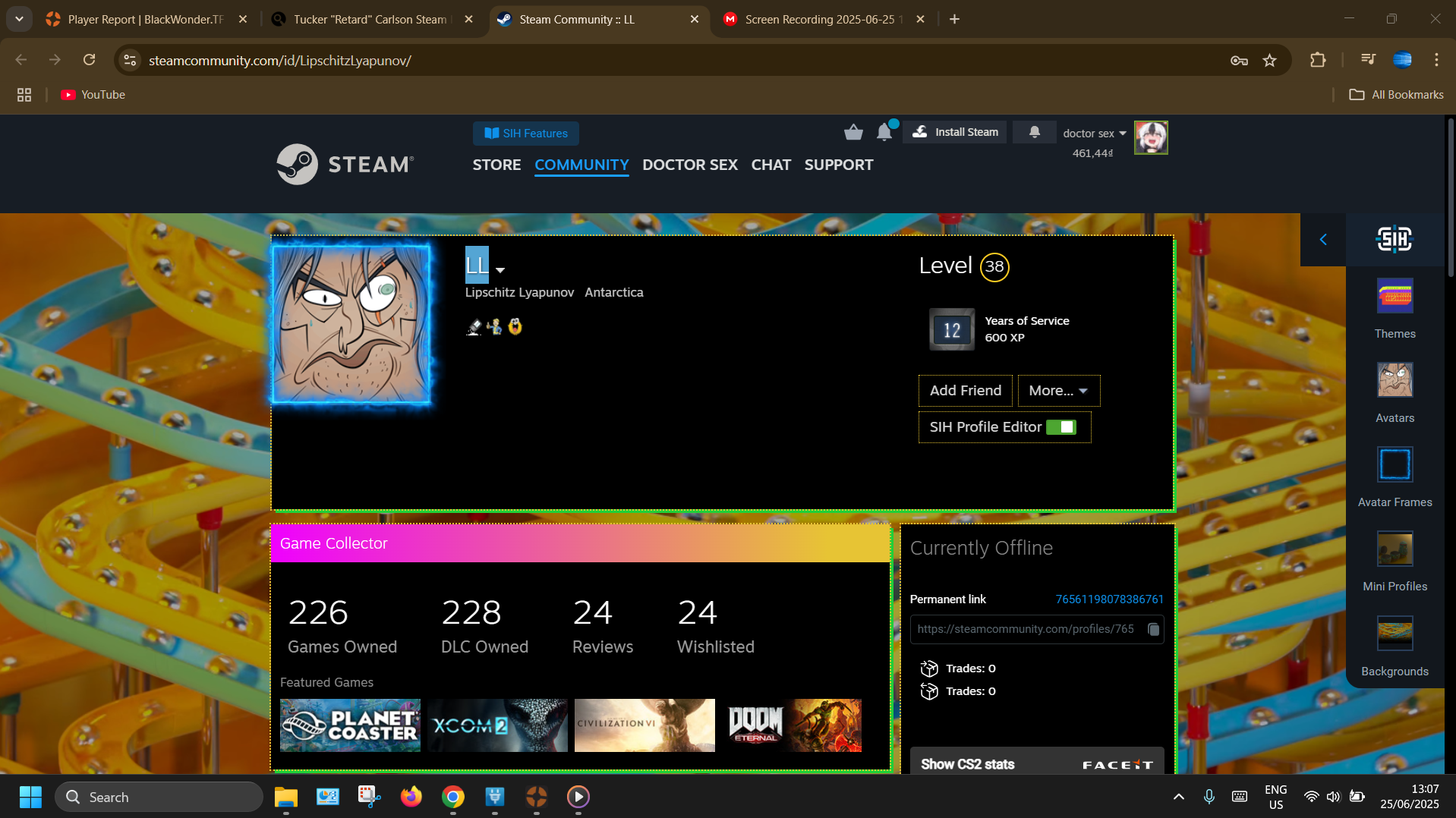1456x818 pixels.
Task: Collapse the SIH sidebar with the arrow
Action: (1323, 240)
